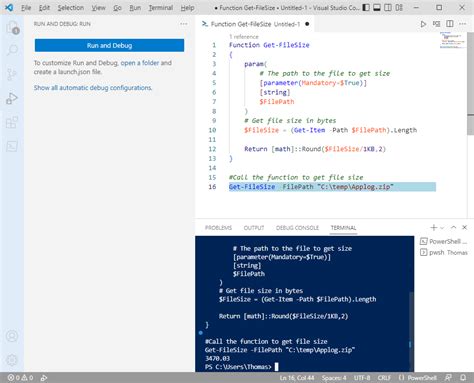Click Spaces: 4 indentation status item

point(334,378)
